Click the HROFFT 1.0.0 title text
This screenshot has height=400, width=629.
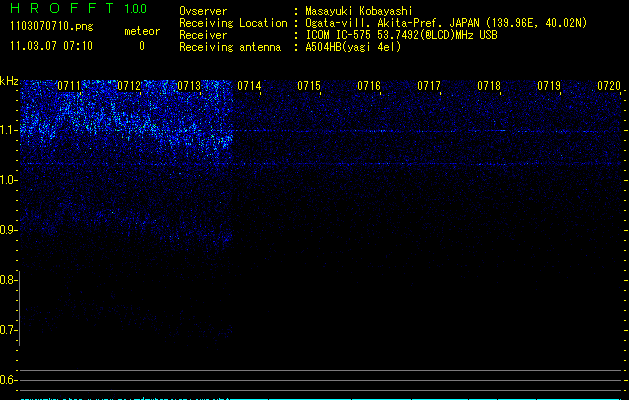pyautogui.click(x=78, y=8)
